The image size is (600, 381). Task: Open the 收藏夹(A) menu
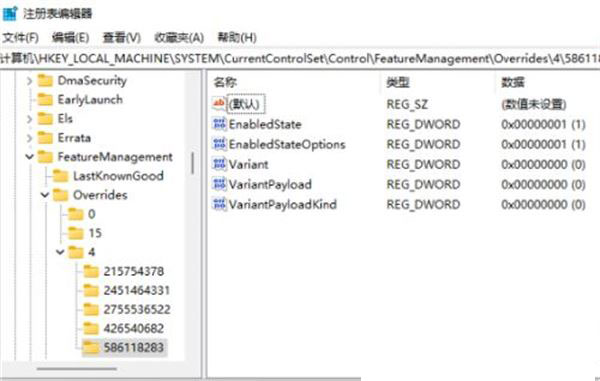tap(179, 37)
